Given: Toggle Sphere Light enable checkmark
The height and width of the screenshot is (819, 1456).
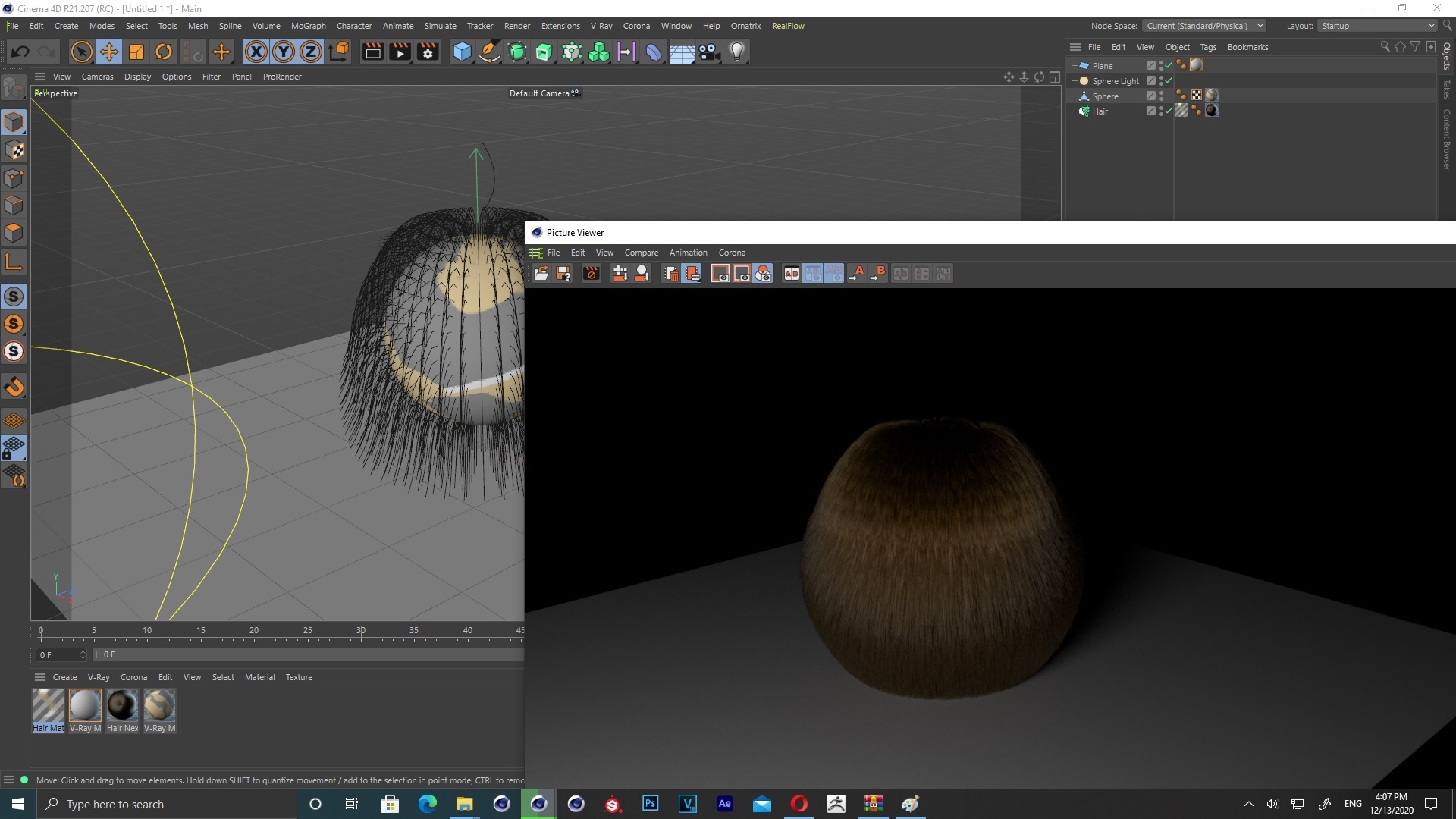Looking at the screenshot, I should (x=1169, y=81).
